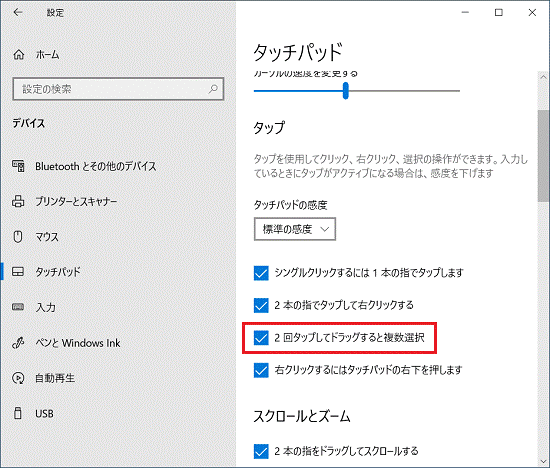Go back with the arrow icon

(x=18, y=12)
